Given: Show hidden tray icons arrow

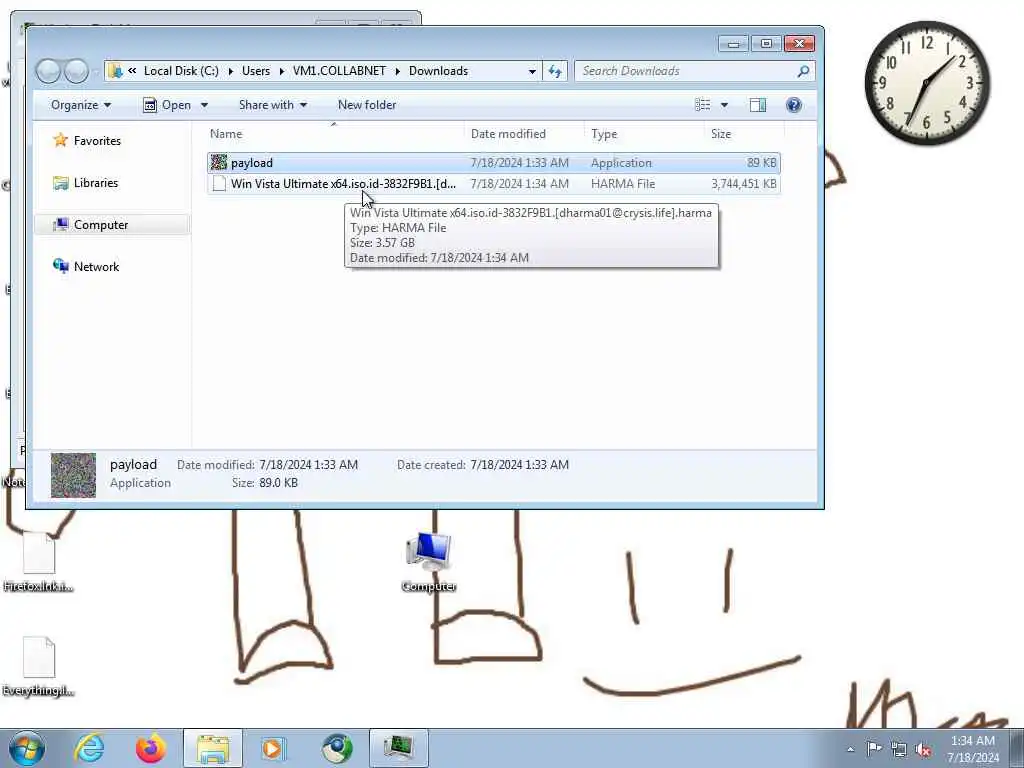Looking at the screenshot, I should pos(850,749).
